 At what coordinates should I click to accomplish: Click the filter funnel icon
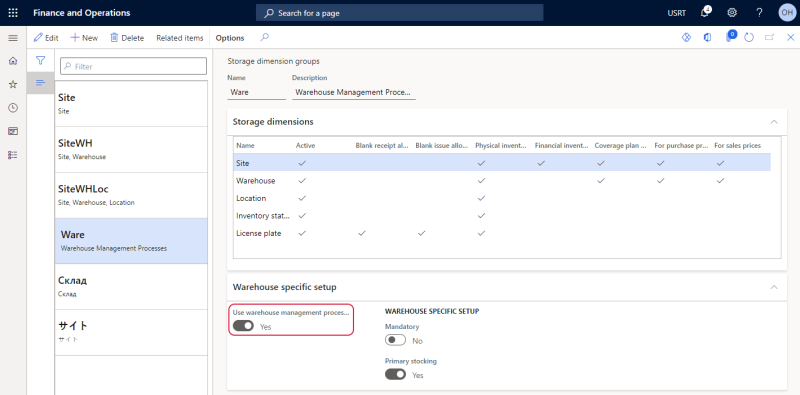tap(40, 61)
